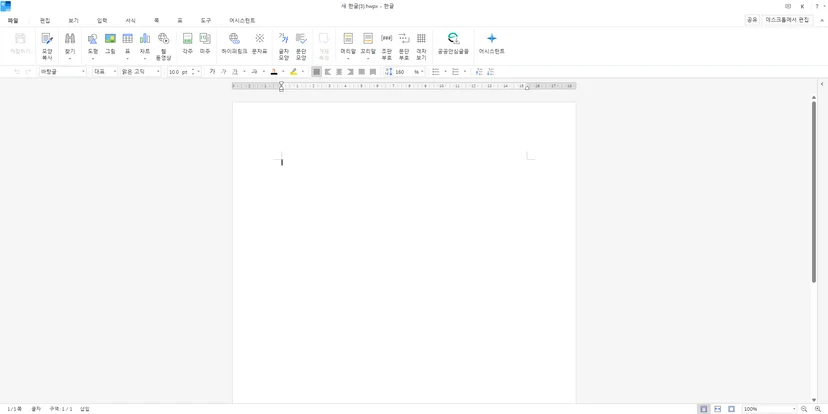
Task: Apply strikethrough 가 formatting
Action: point(254,72)
